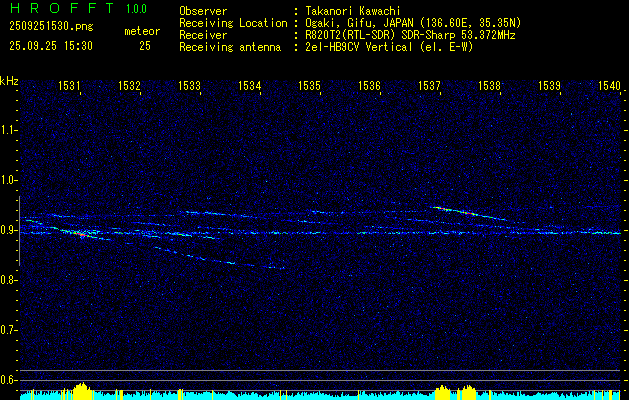Click the 1531 time axis marker
629x400 pixels.
click(69, 86)
